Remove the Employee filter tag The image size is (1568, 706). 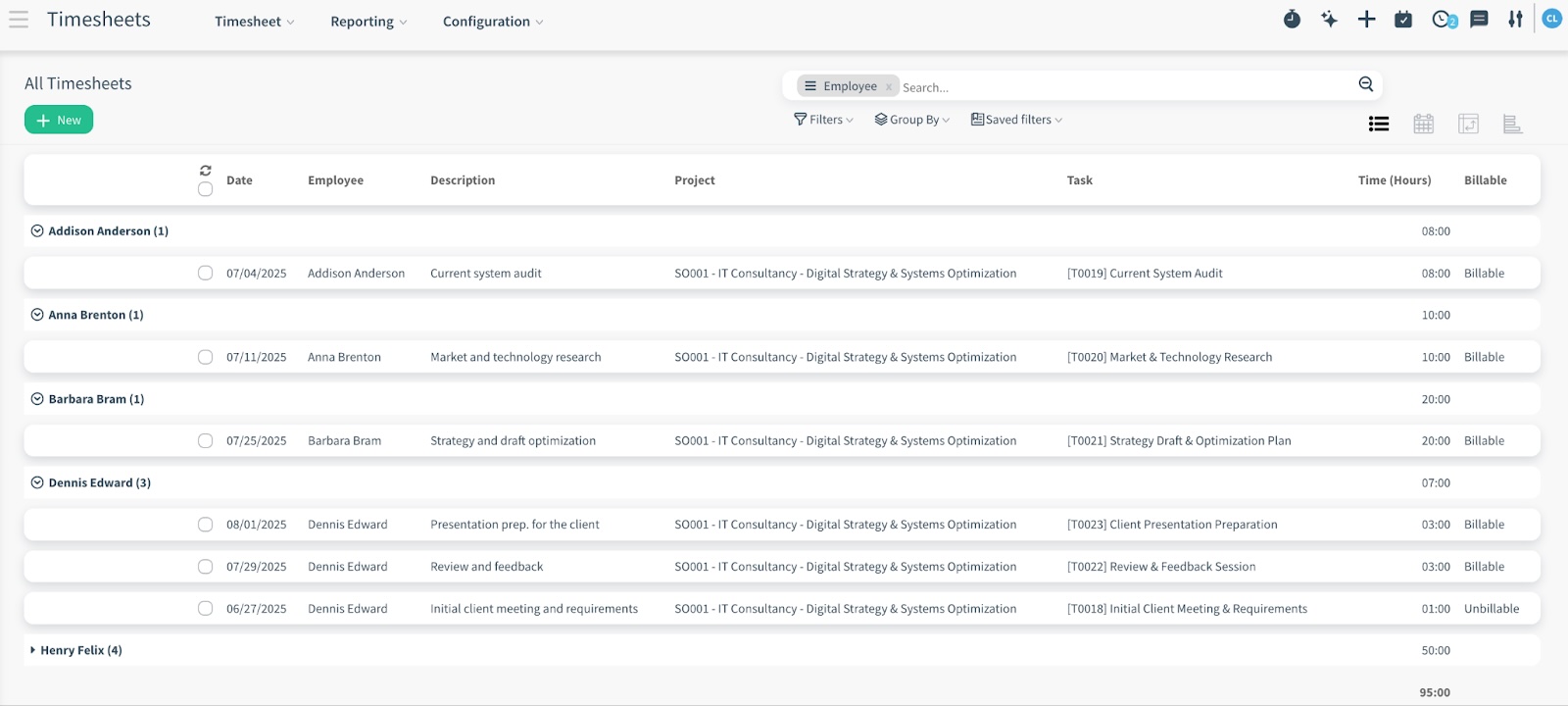pos(889,87)
